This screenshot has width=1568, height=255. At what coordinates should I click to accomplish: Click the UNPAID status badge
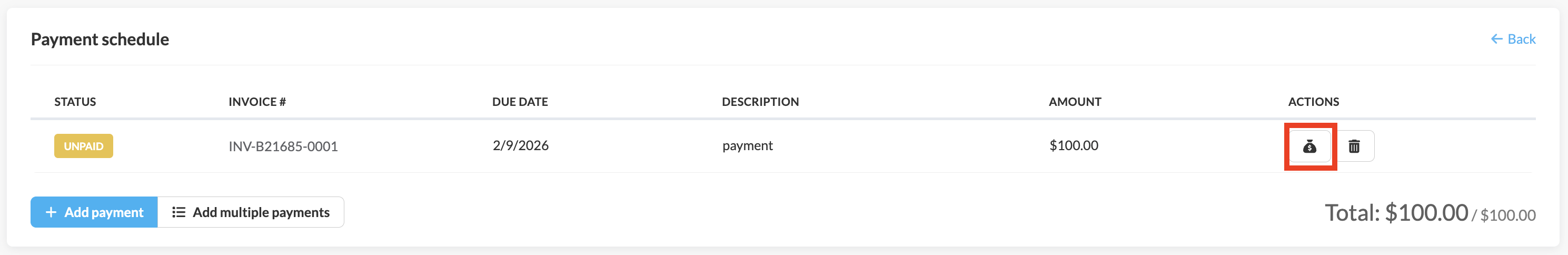pos(83,146)
